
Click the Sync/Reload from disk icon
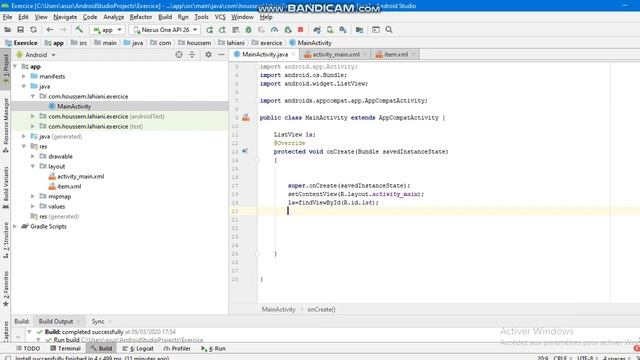click(33, 30)
